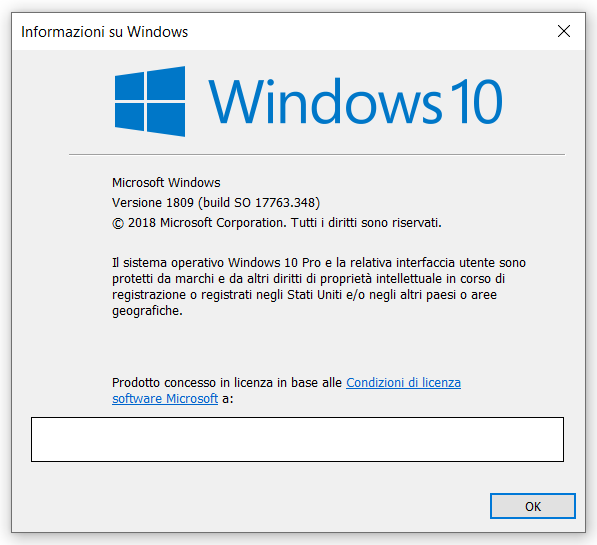Close the Informazioni su Windows dialog
The height and width of the screenshot is (545, 597).
point(563,31)
